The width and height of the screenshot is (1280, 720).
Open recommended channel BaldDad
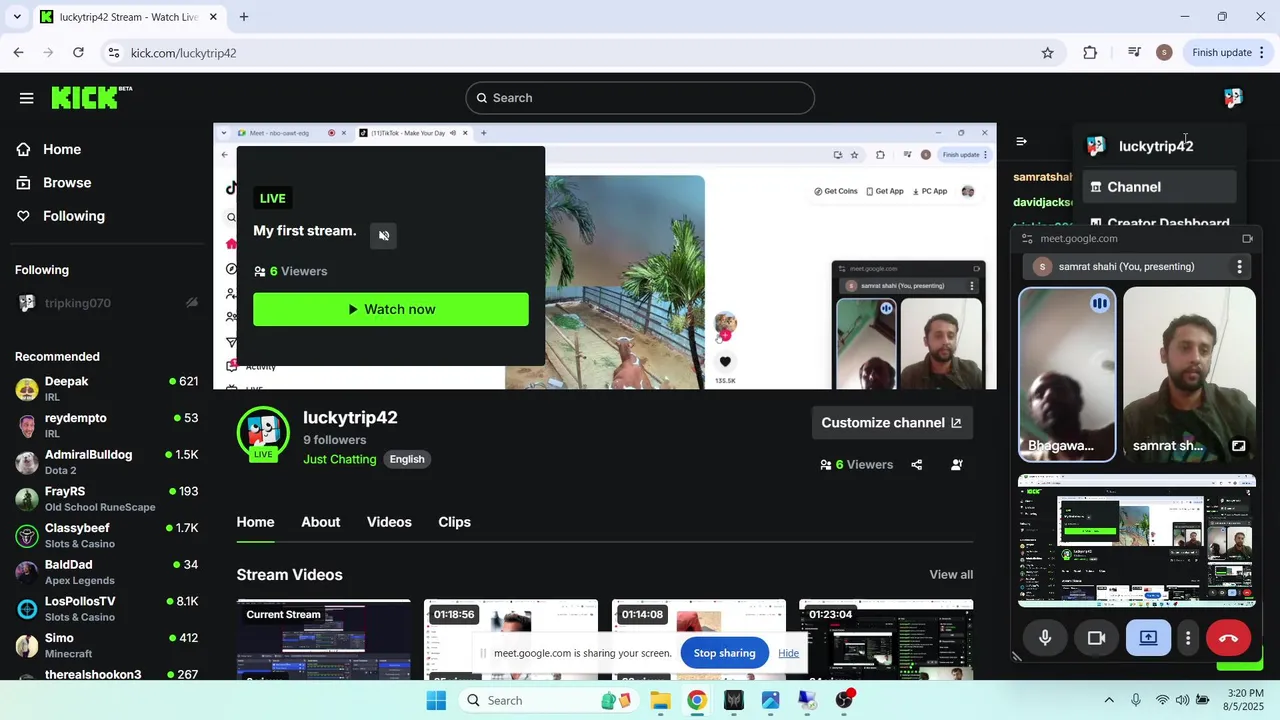(107, 572)
